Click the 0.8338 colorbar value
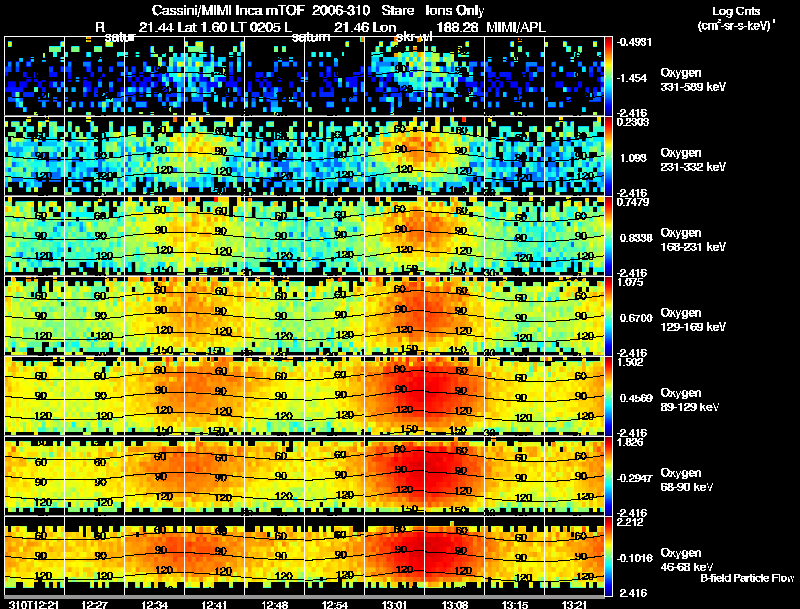This screenshot has width=800, height=609. tap(636, 238)
